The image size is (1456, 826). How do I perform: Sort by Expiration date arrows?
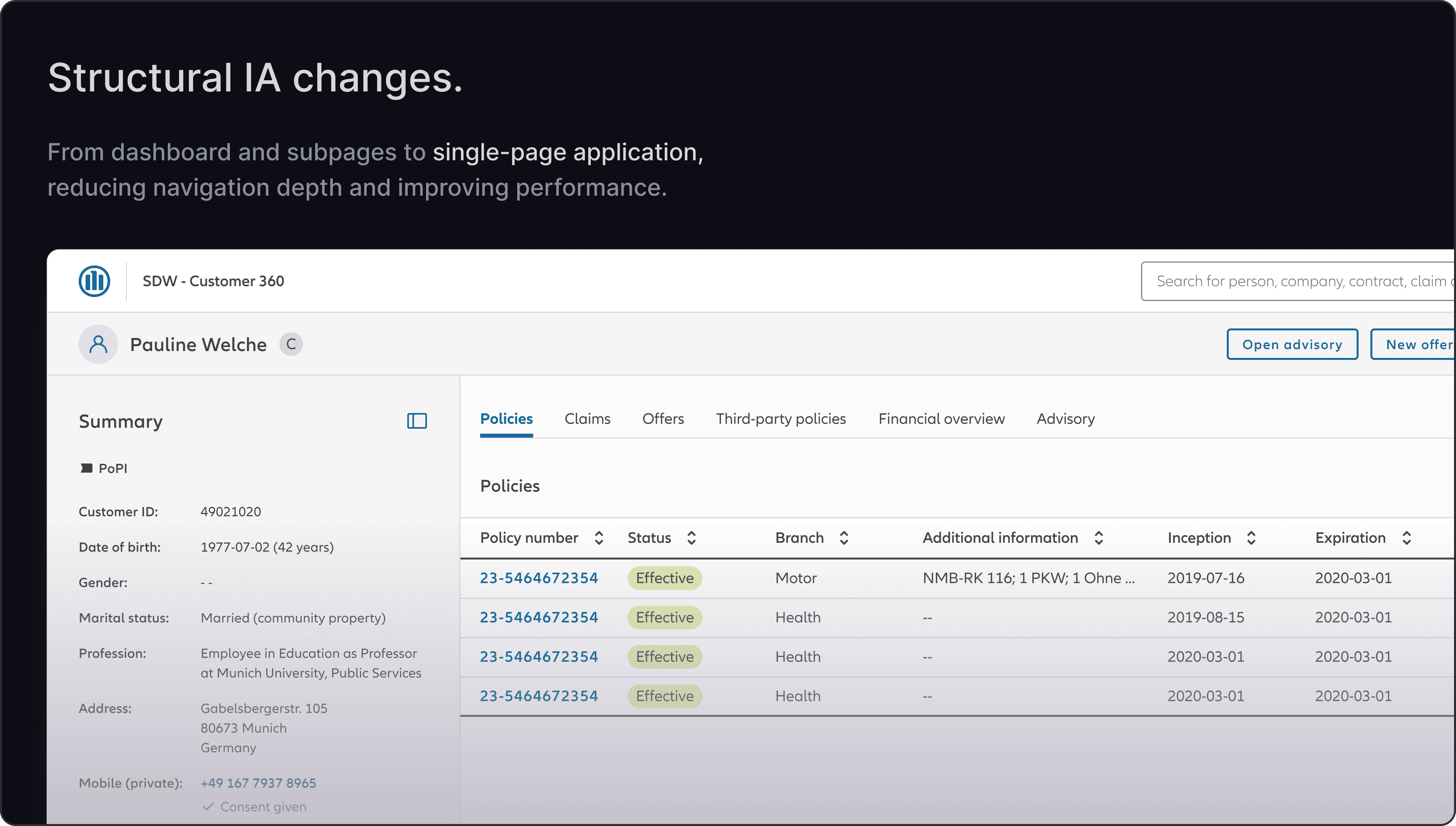click(1406, 538)
